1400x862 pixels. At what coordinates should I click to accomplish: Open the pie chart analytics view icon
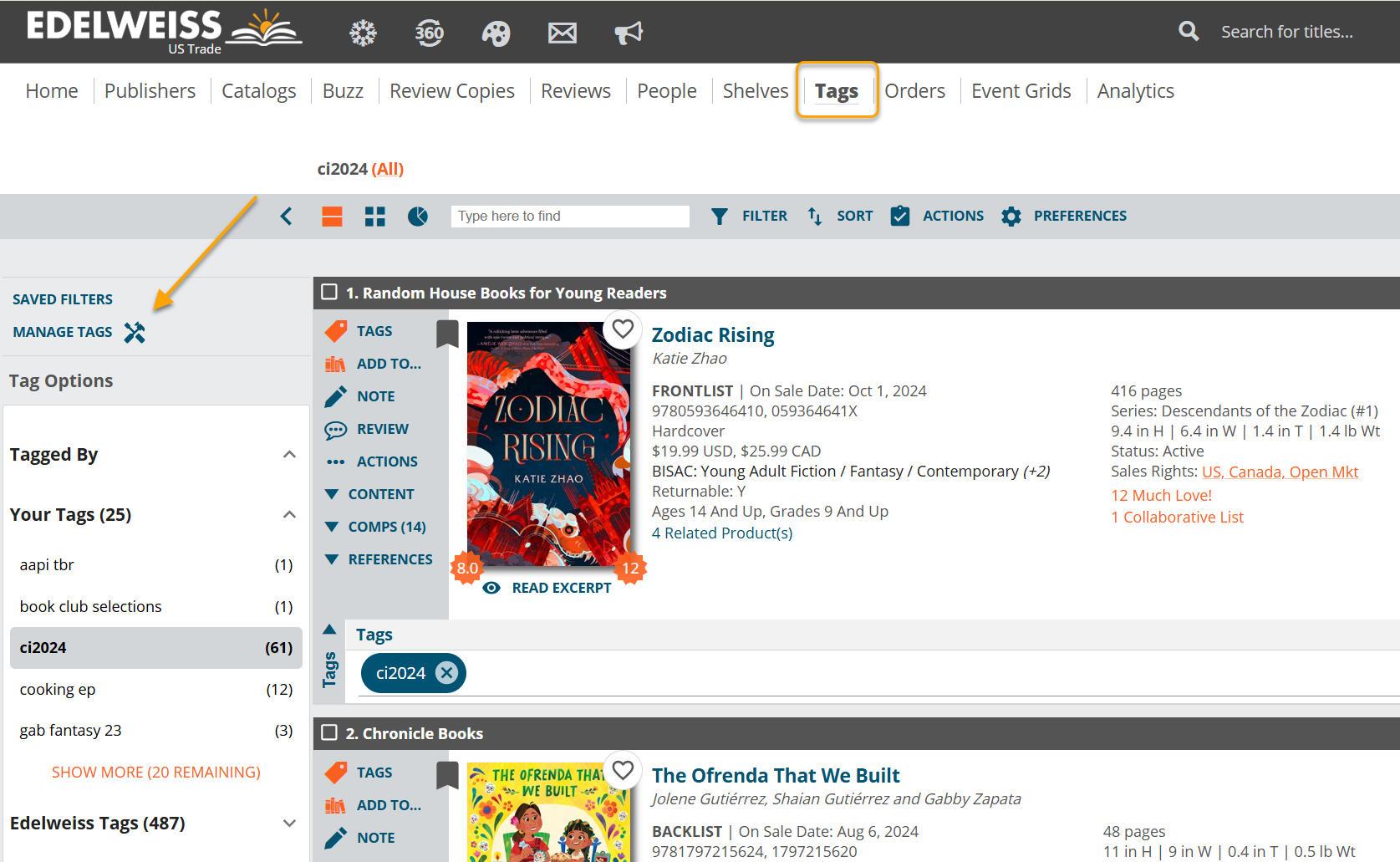coord(418,217)
